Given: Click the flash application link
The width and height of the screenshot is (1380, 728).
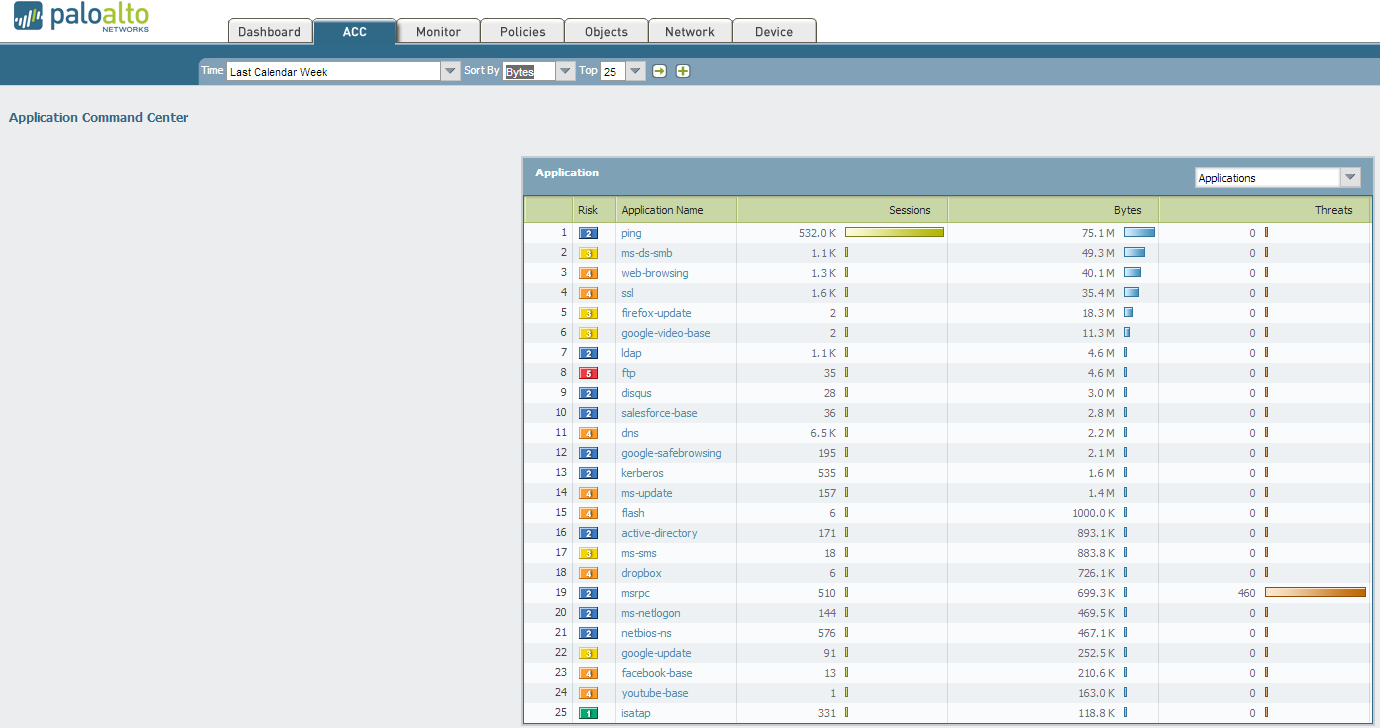Looking at the screenshot, I should pyautogui.click(x=632, y=513).
